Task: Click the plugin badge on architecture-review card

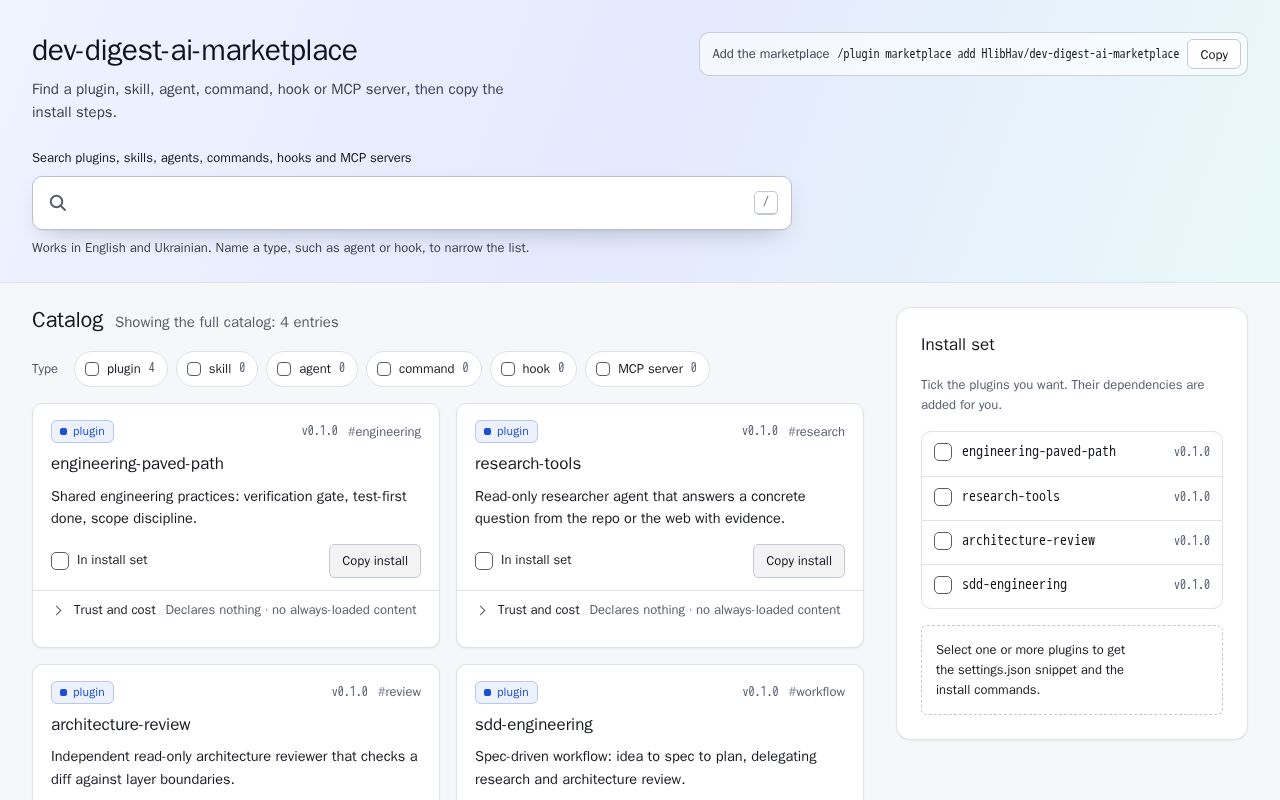Action: click(x=82, y=692)
